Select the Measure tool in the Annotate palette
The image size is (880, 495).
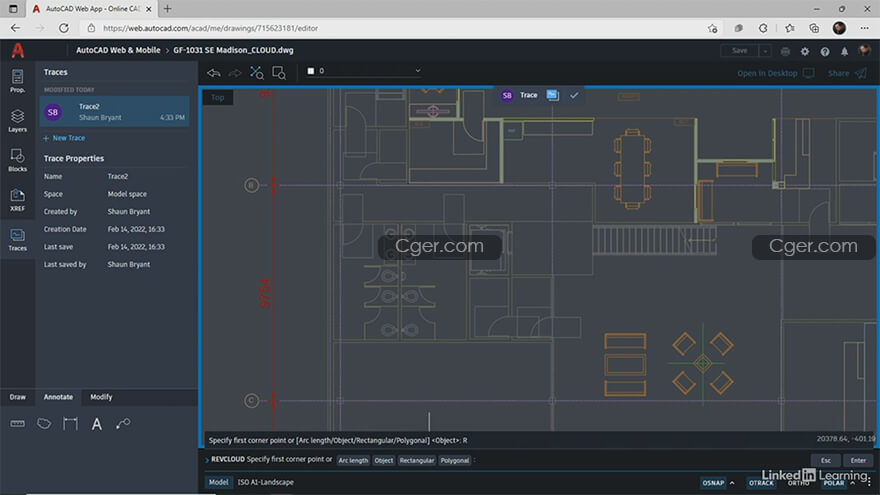pos(17,424)
